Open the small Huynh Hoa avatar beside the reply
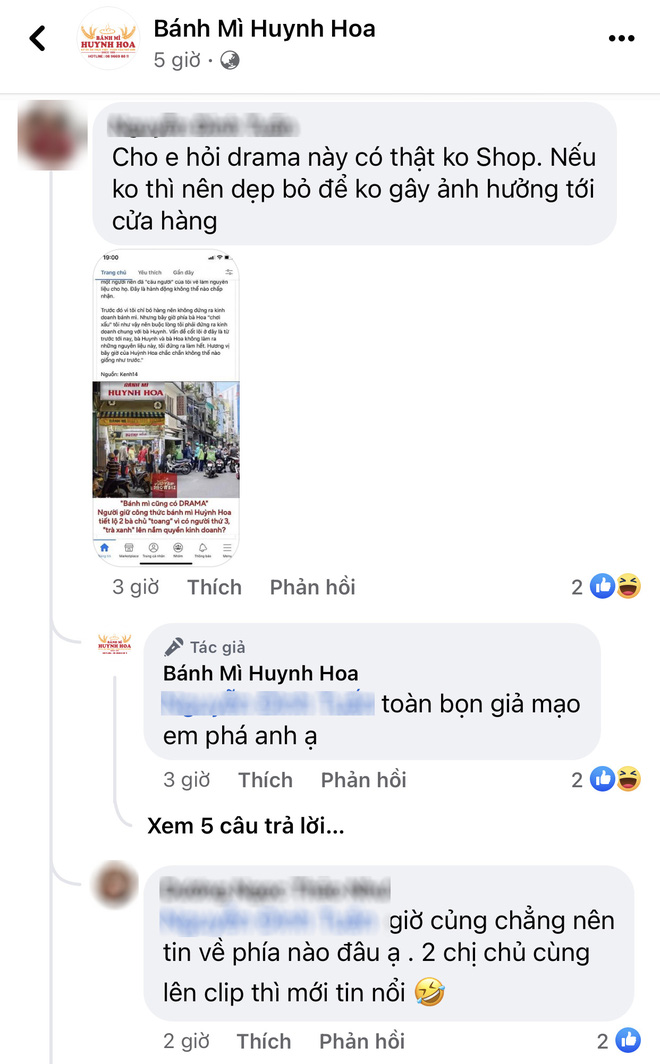660x1064 pixels. pyautogui.click(x=115, y=644)
